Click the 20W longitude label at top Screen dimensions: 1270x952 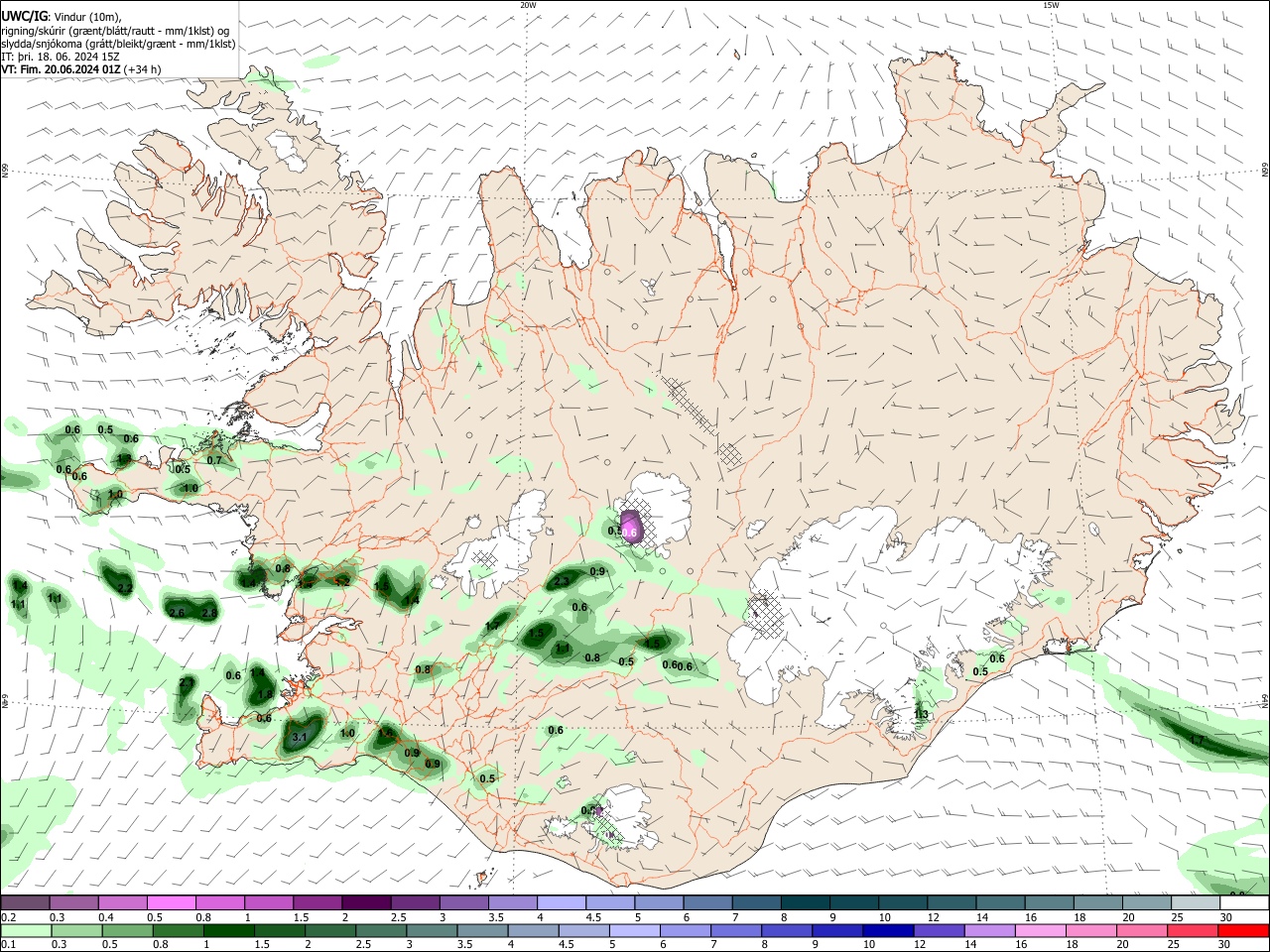[529, 4]
